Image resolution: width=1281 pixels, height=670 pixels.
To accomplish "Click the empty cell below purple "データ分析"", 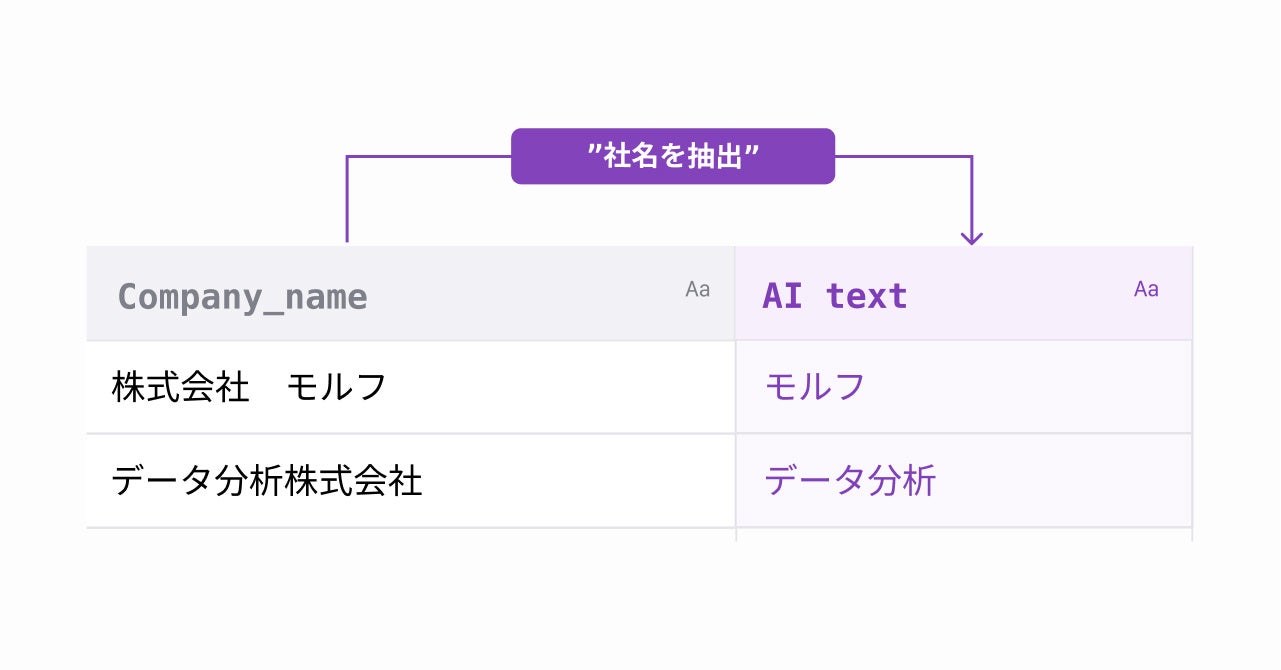I will click(963, 535).
